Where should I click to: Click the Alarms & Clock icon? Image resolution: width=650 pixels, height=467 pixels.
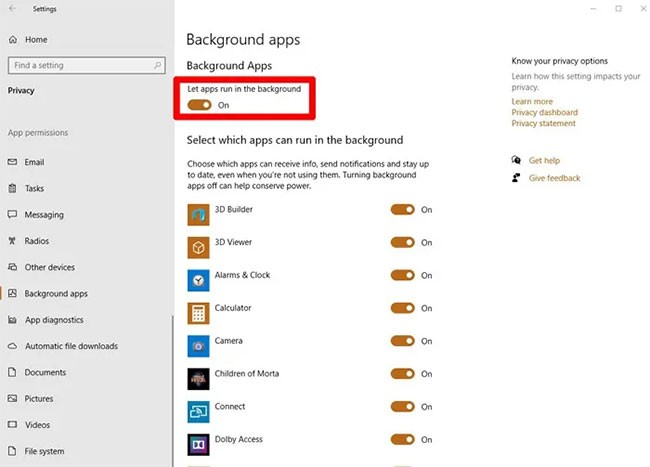[x=198, y=280]
